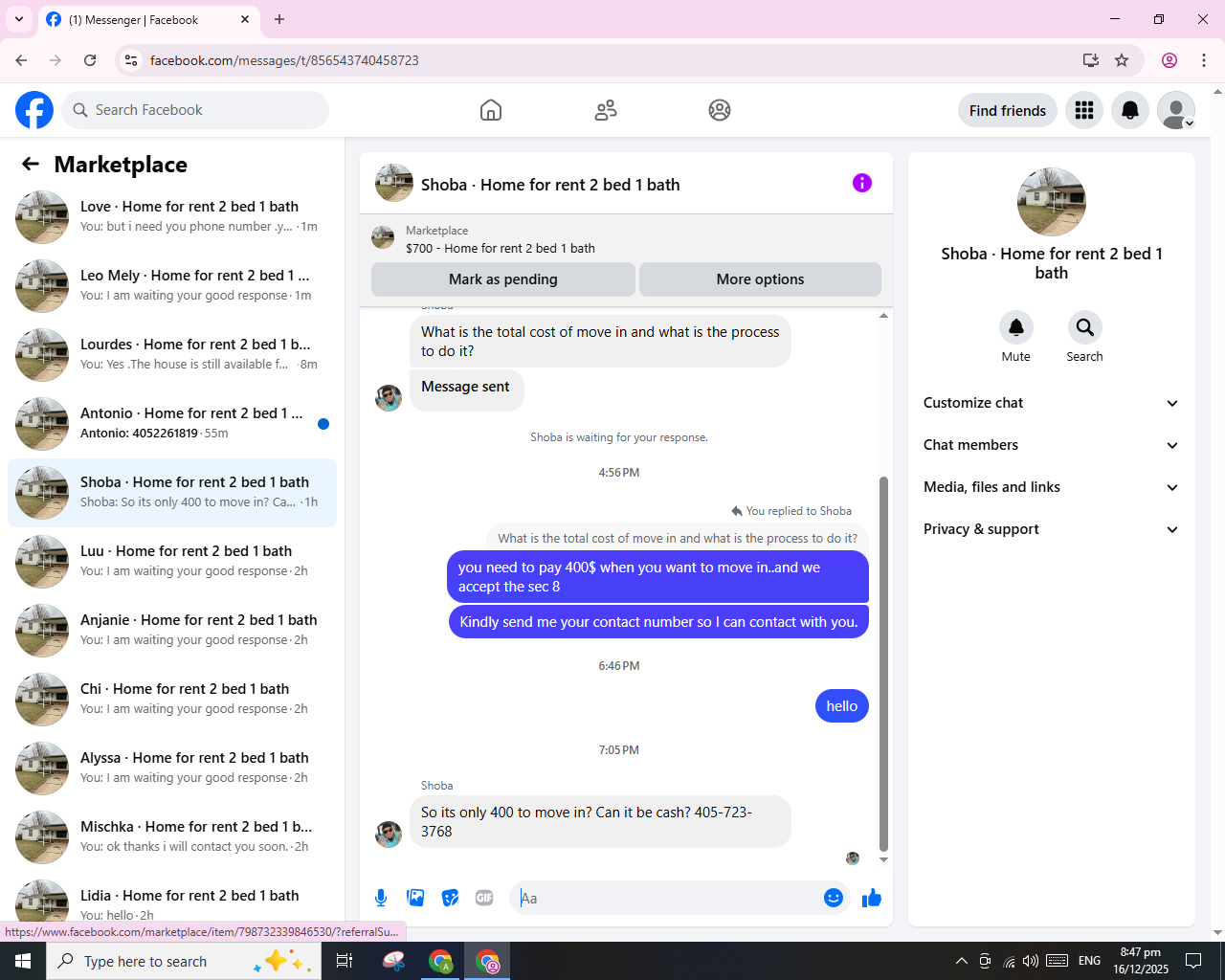Image resolution: width=1225 pixels, height=980 pixels.
Task: Open the Groups icon in top navigation
Action: point(720,110)
